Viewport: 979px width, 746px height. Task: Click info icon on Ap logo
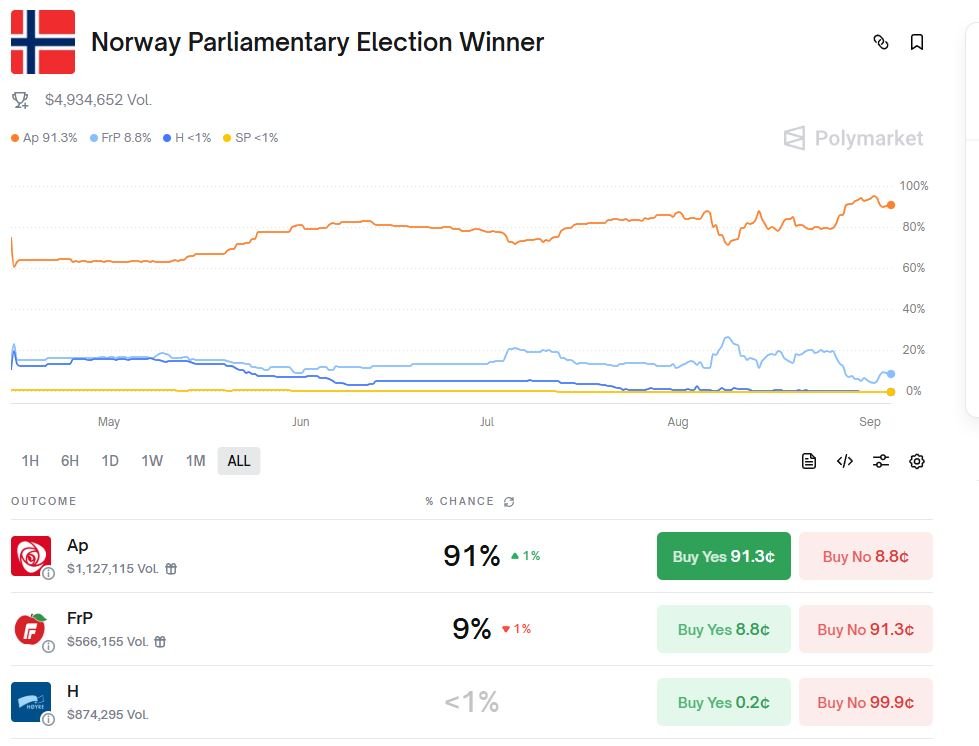[x=48, y=573]
